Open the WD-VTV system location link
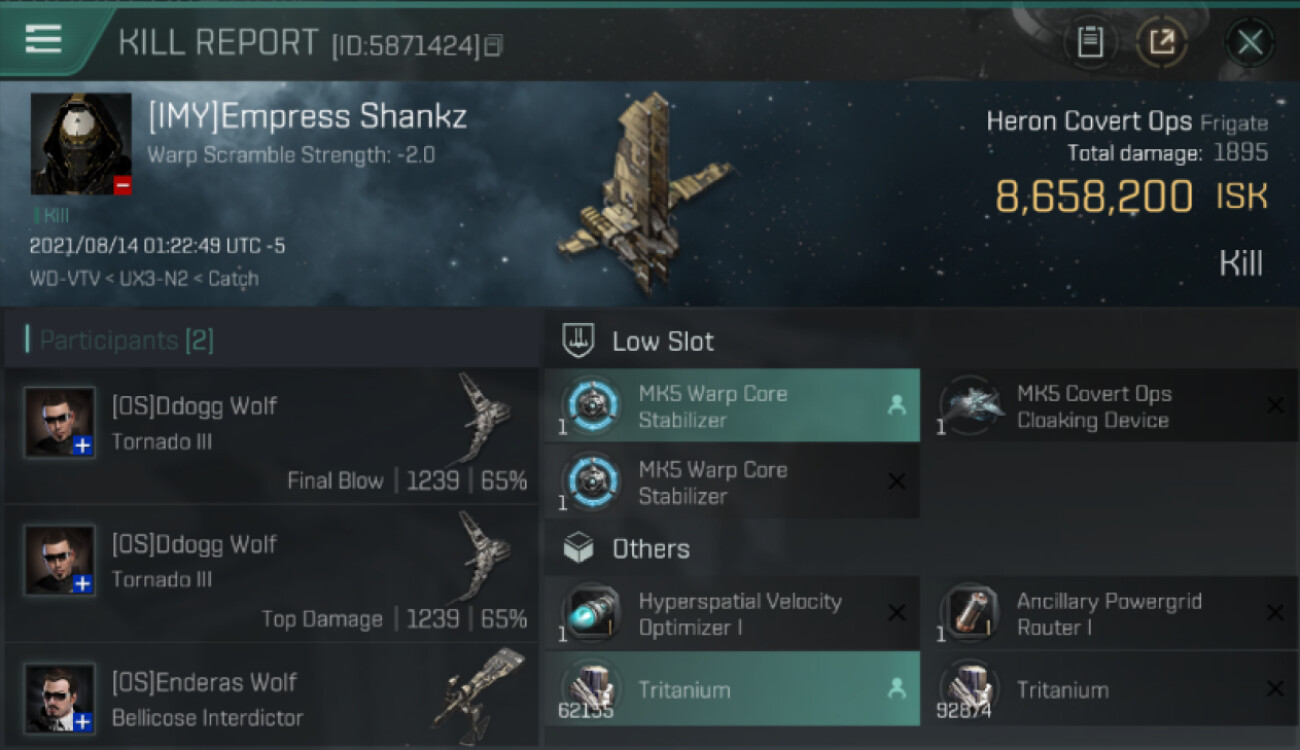The image size is (1300, 750). [x=64, y=279]
